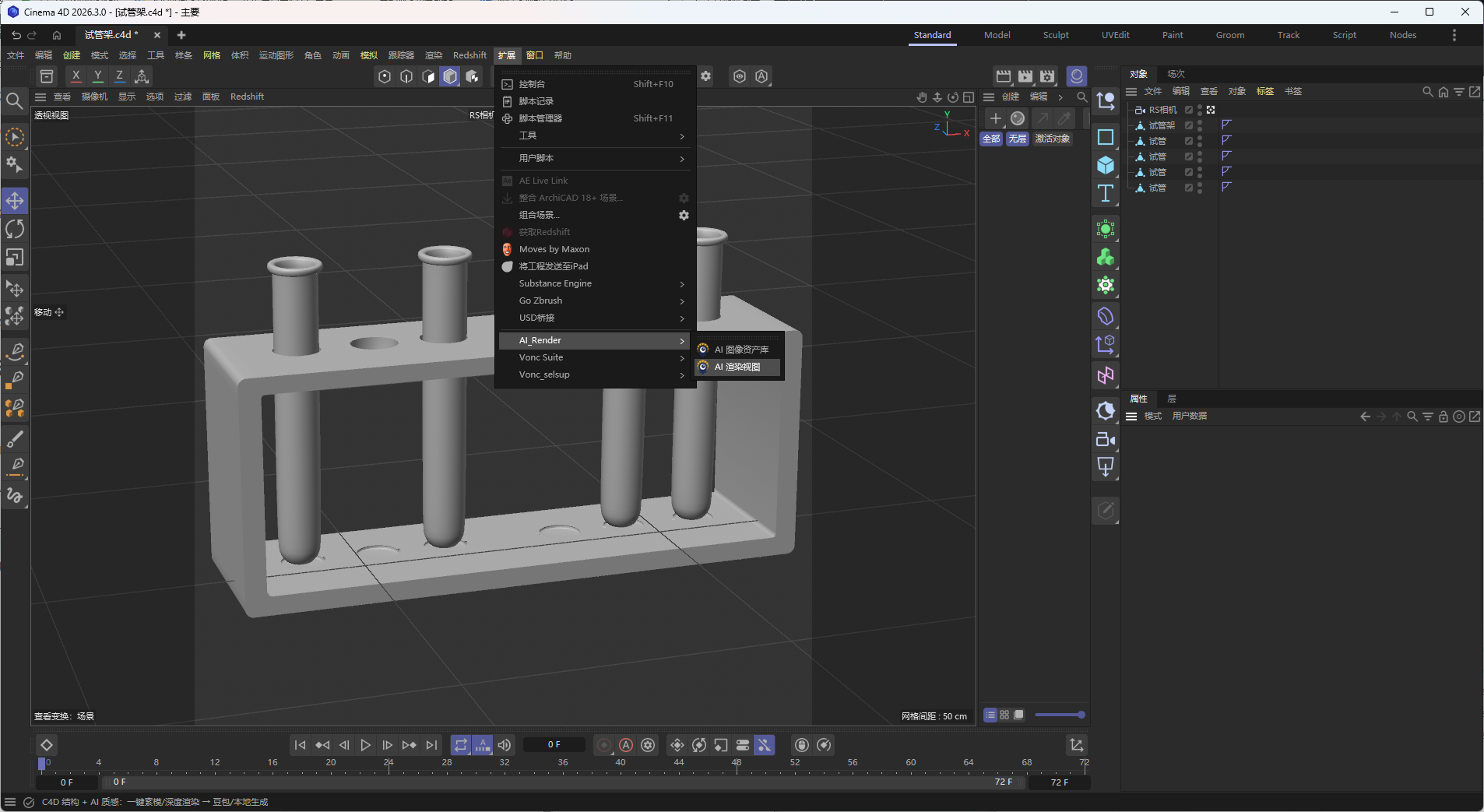Expand the Vonc Suite submenu
Image resolution: width=1484 pixels, height=812 pixels.
[x=596, y=357]
